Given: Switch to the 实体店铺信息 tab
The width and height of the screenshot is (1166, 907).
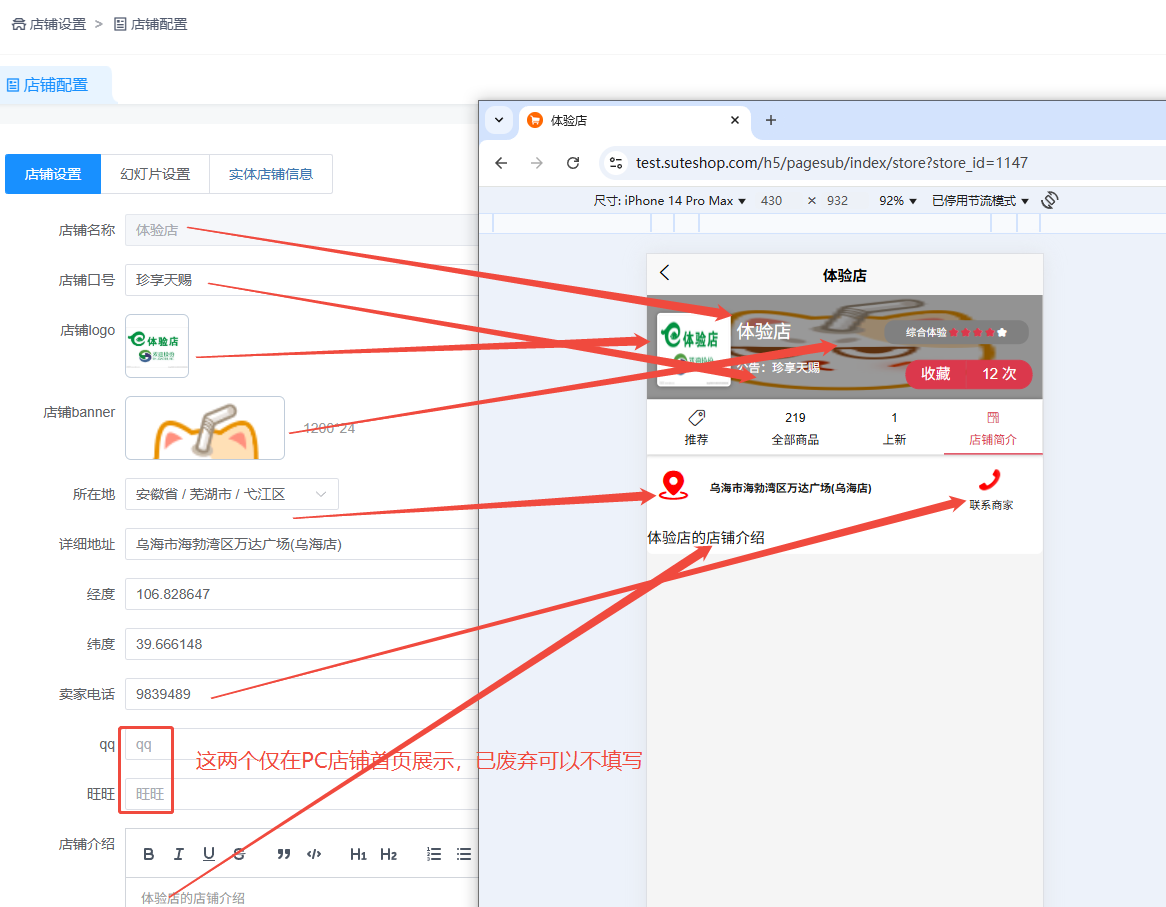Looking at the screenshot, I should (x=271, y=174).
